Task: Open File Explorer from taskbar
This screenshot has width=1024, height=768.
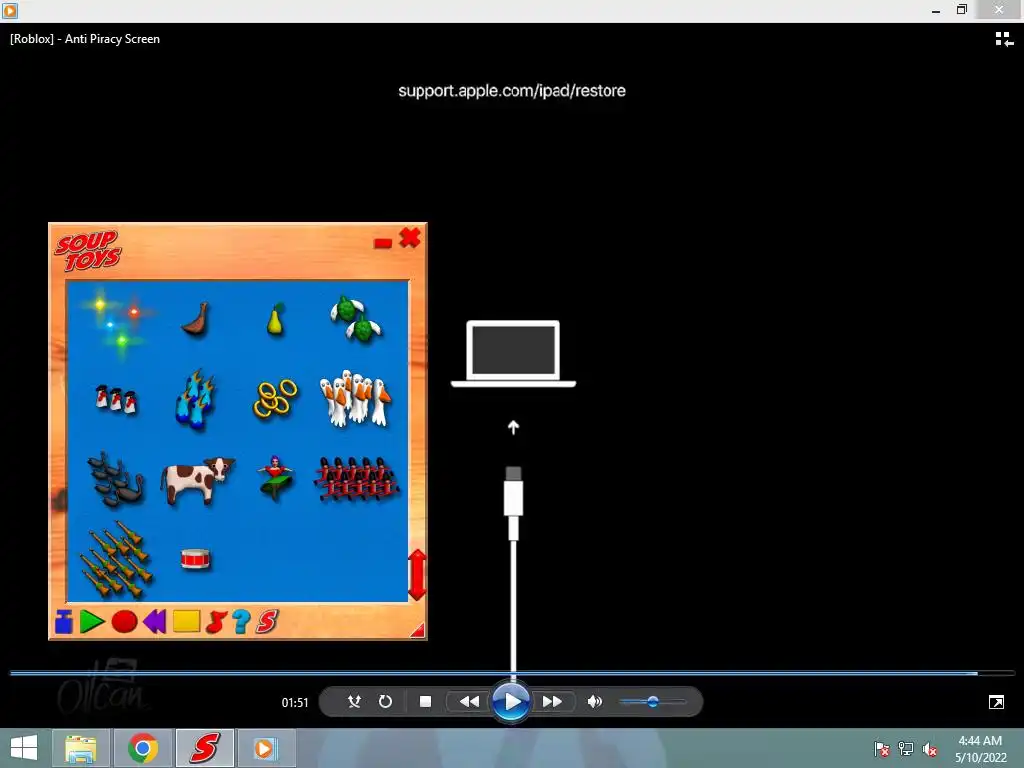Action: point(80,748)
